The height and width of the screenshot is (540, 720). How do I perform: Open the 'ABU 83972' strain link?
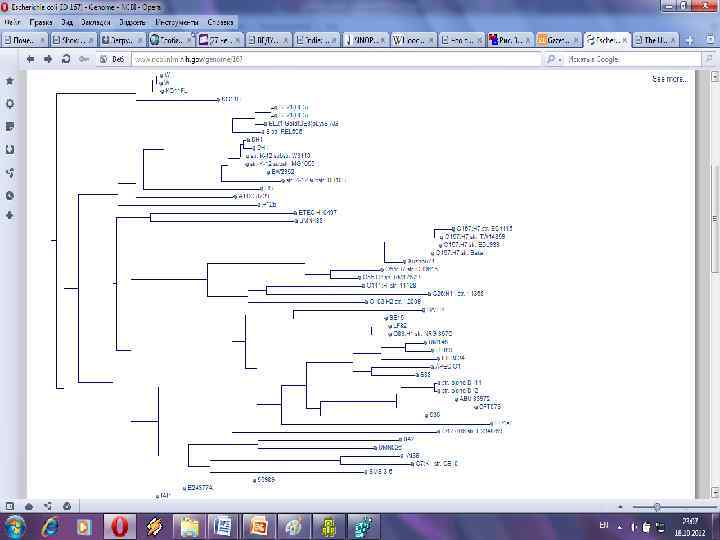pyautogui.click(x=474, y=399)
